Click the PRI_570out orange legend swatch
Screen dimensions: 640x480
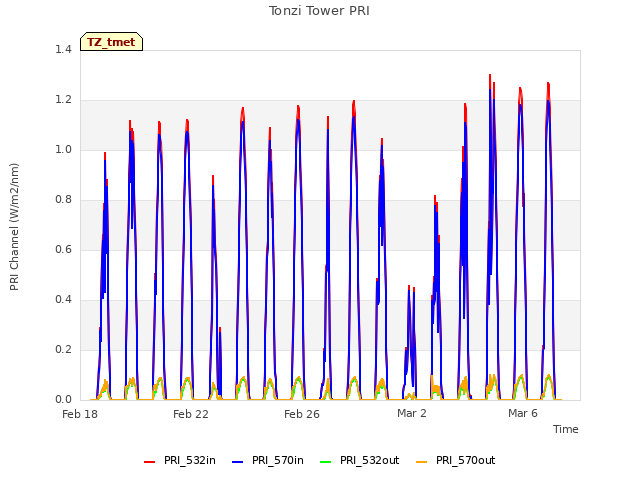click(422, 461)
